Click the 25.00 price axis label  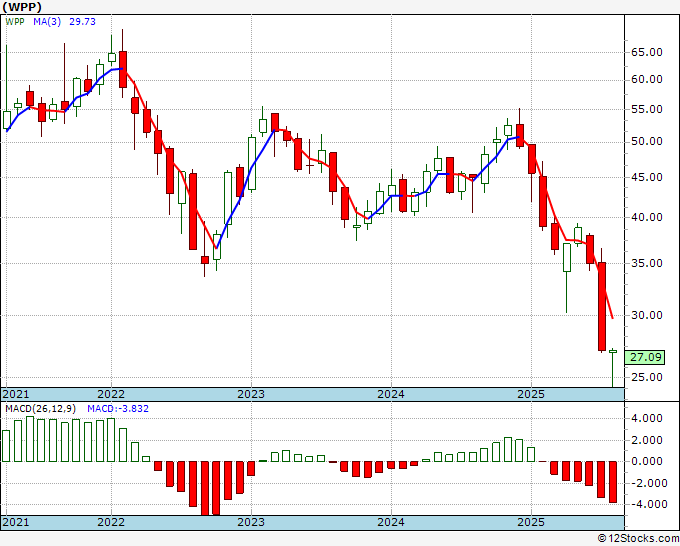(647, 377)
